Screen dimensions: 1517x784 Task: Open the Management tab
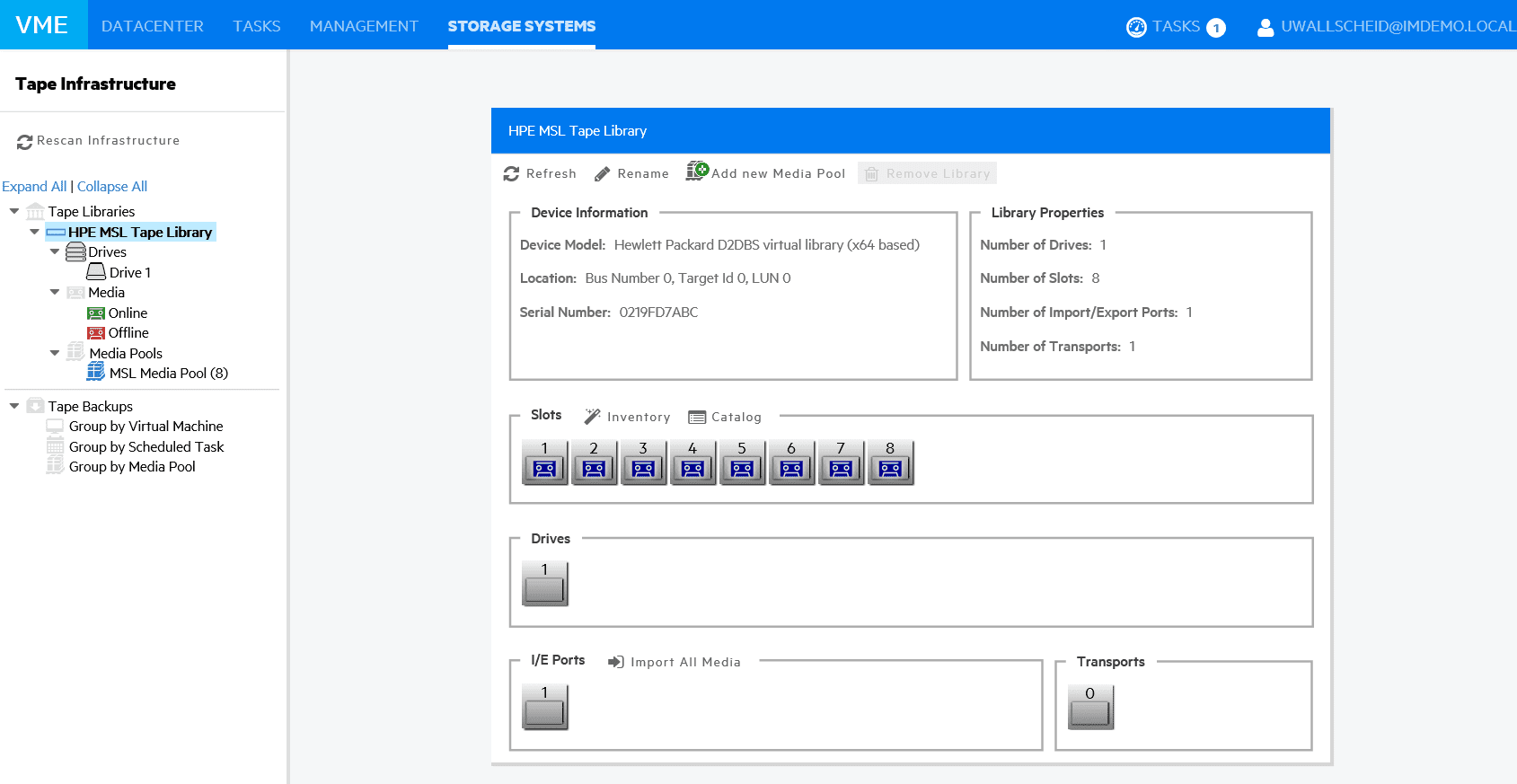(x=364, y=26)
